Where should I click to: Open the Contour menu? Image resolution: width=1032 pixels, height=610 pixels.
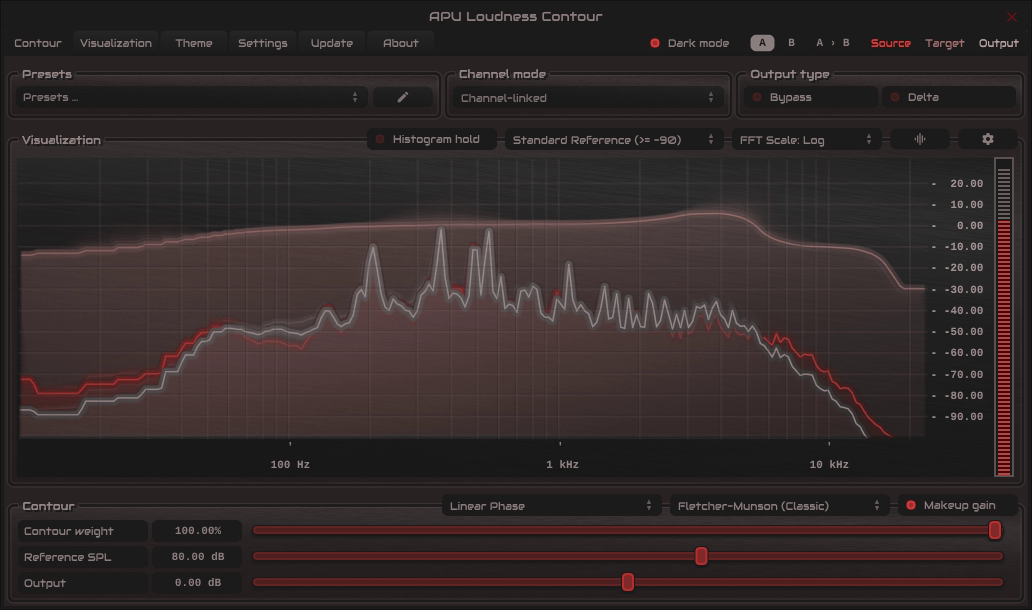tap(38, 43)
